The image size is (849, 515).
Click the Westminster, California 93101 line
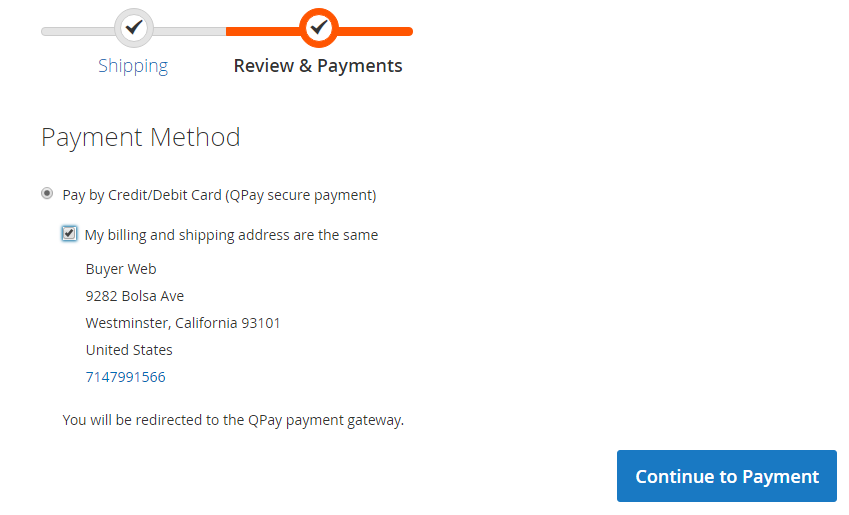[x=183, y=323]
